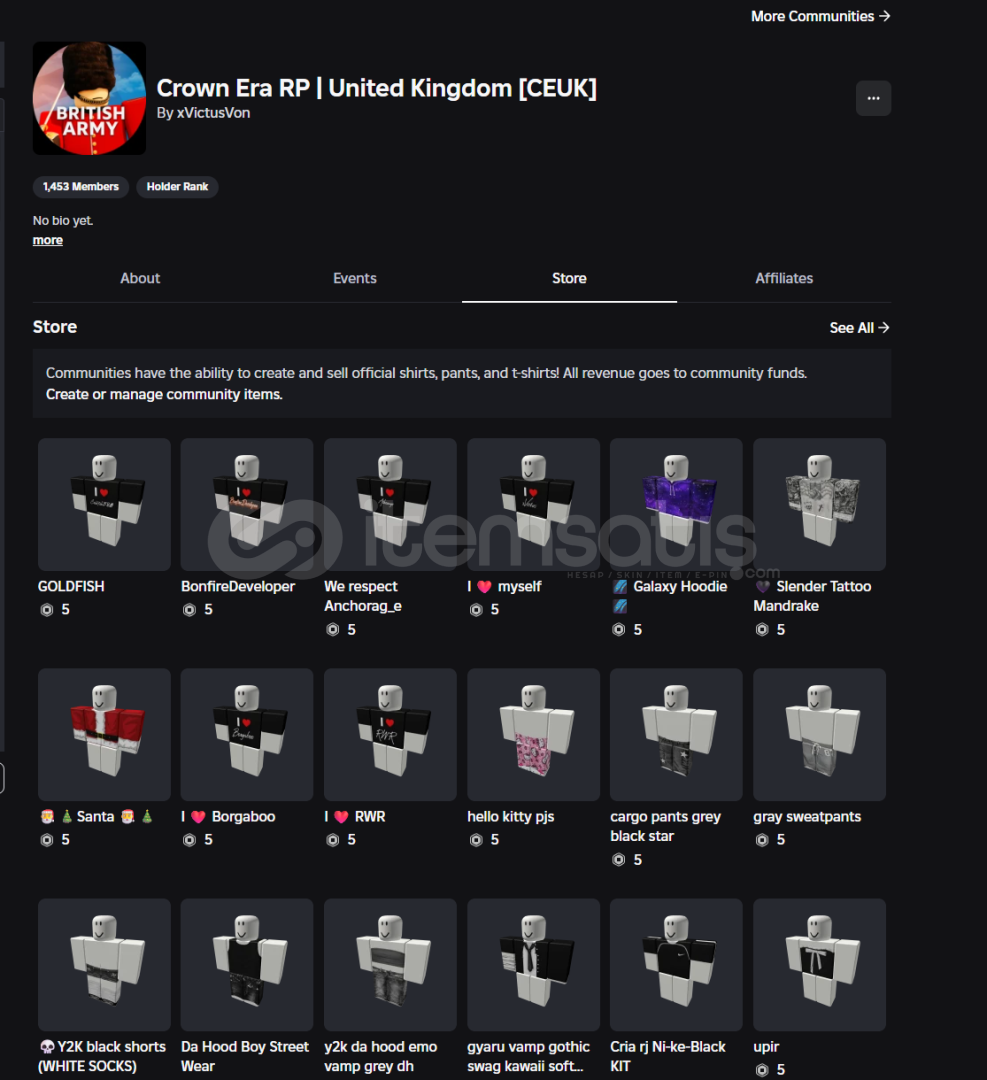Open the hello kitty pjs thumbnail
This screenshot has height=1080, width=987.
[x=533, y=734]
